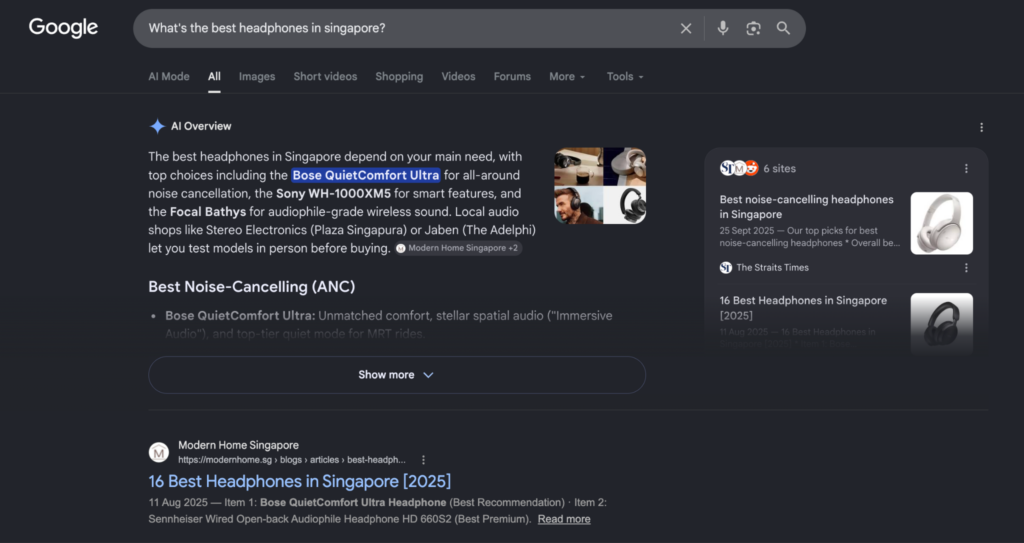Click the modernhome.sg breadcrumb URL
Screen dimensions: 1024x543
click(x=292, y=460)
